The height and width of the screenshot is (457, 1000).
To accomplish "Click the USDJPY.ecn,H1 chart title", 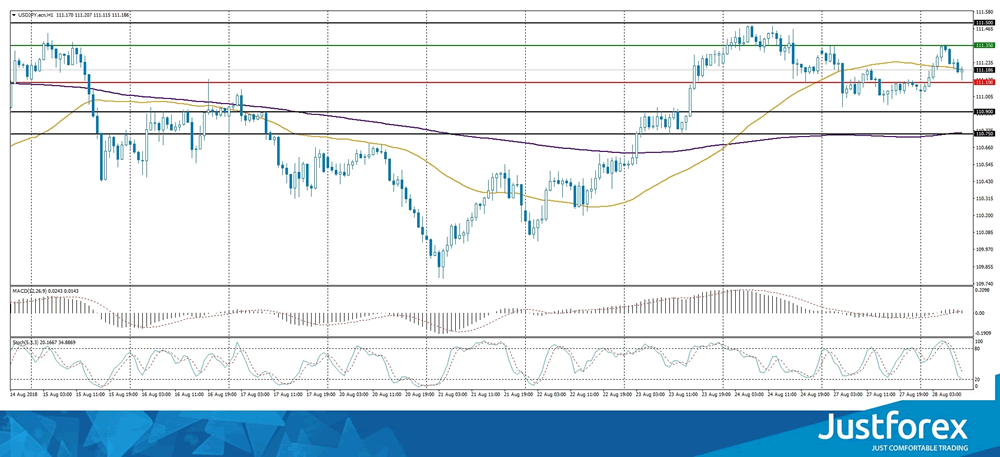I will (x=35, y=14).
